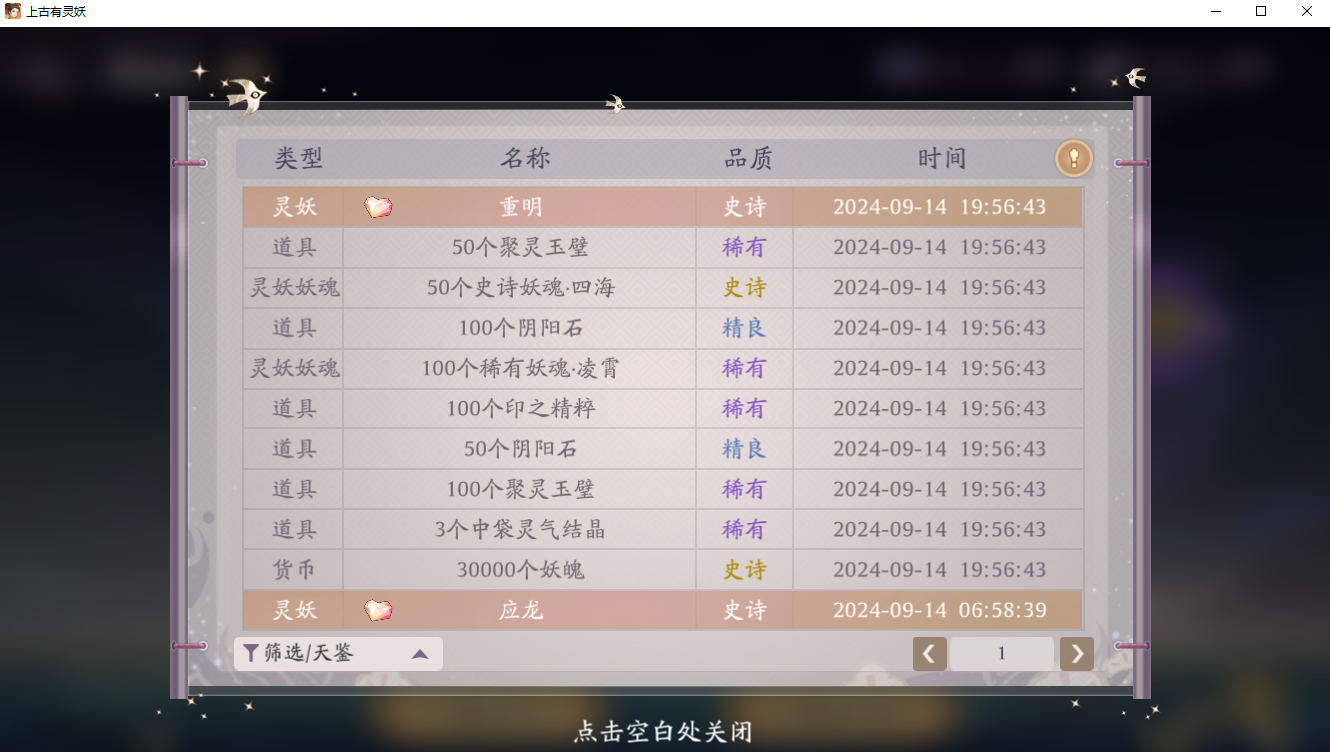Expand the 筛选/天鉴 dropdown

point(338,654)
